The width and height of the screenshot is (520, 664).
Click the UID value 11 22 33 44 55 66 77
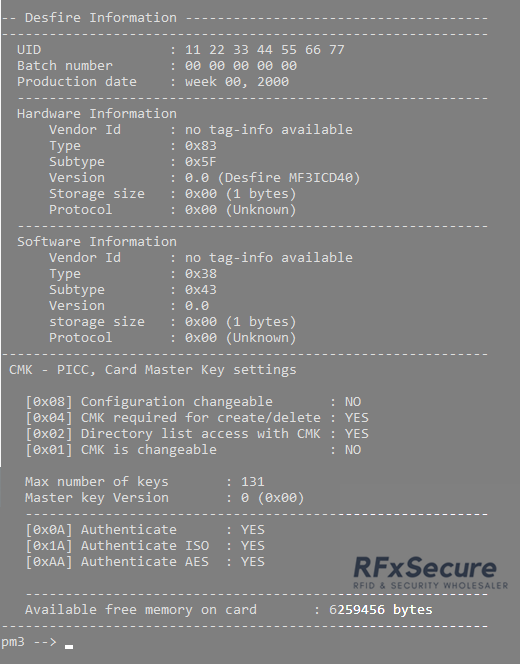point(265,50)
